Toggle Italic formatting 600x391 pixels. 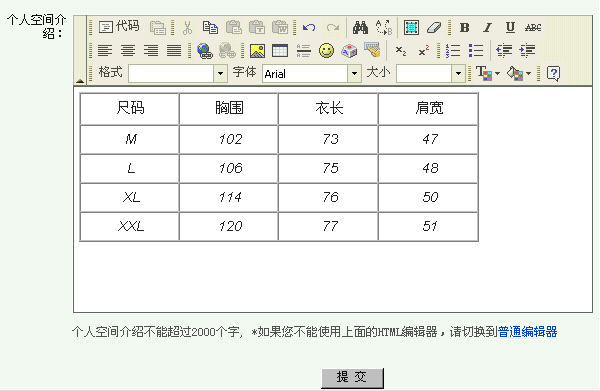487,28
